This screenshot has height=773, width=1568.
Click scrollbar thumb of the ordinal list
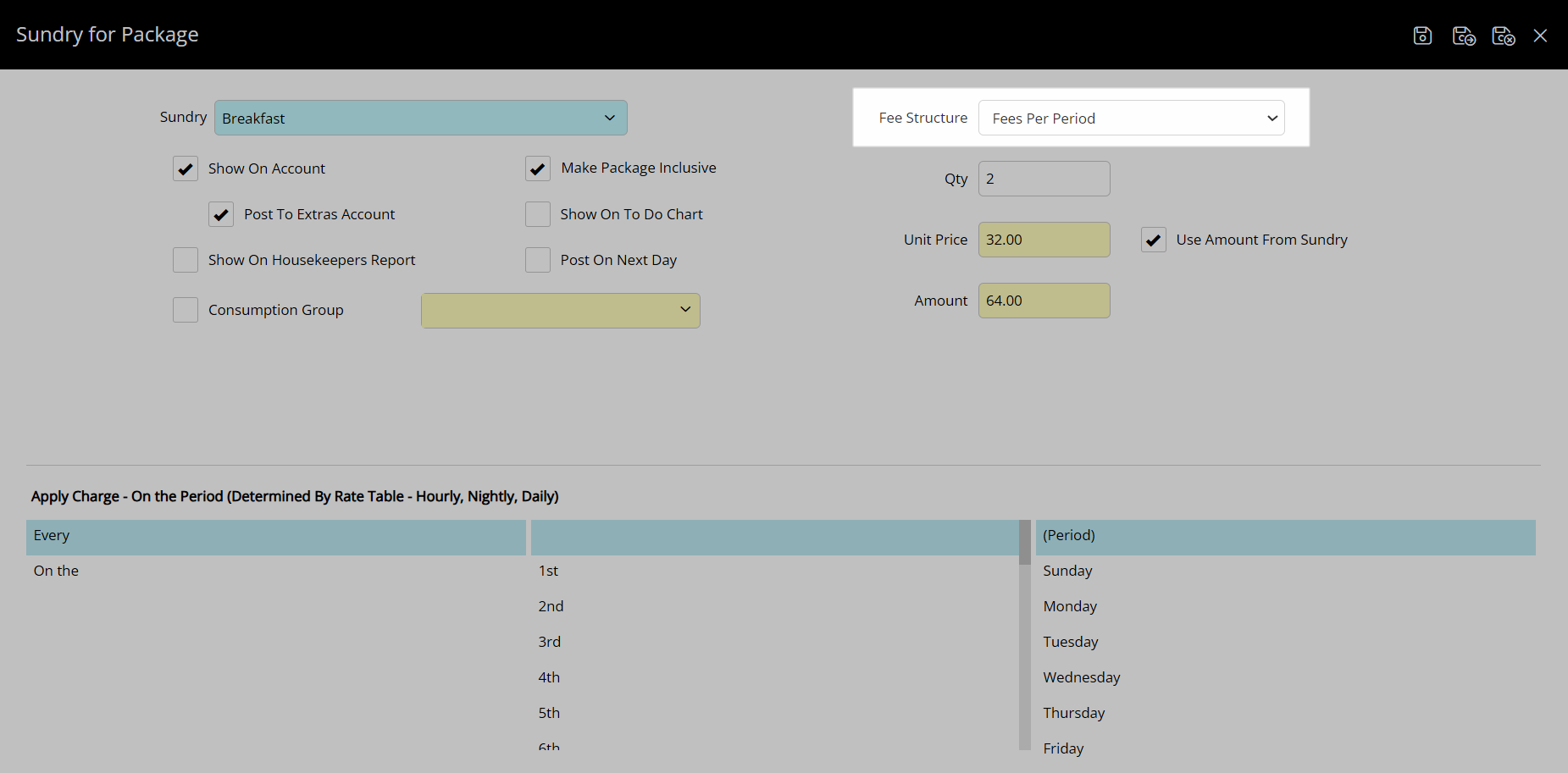[1024, 543]
